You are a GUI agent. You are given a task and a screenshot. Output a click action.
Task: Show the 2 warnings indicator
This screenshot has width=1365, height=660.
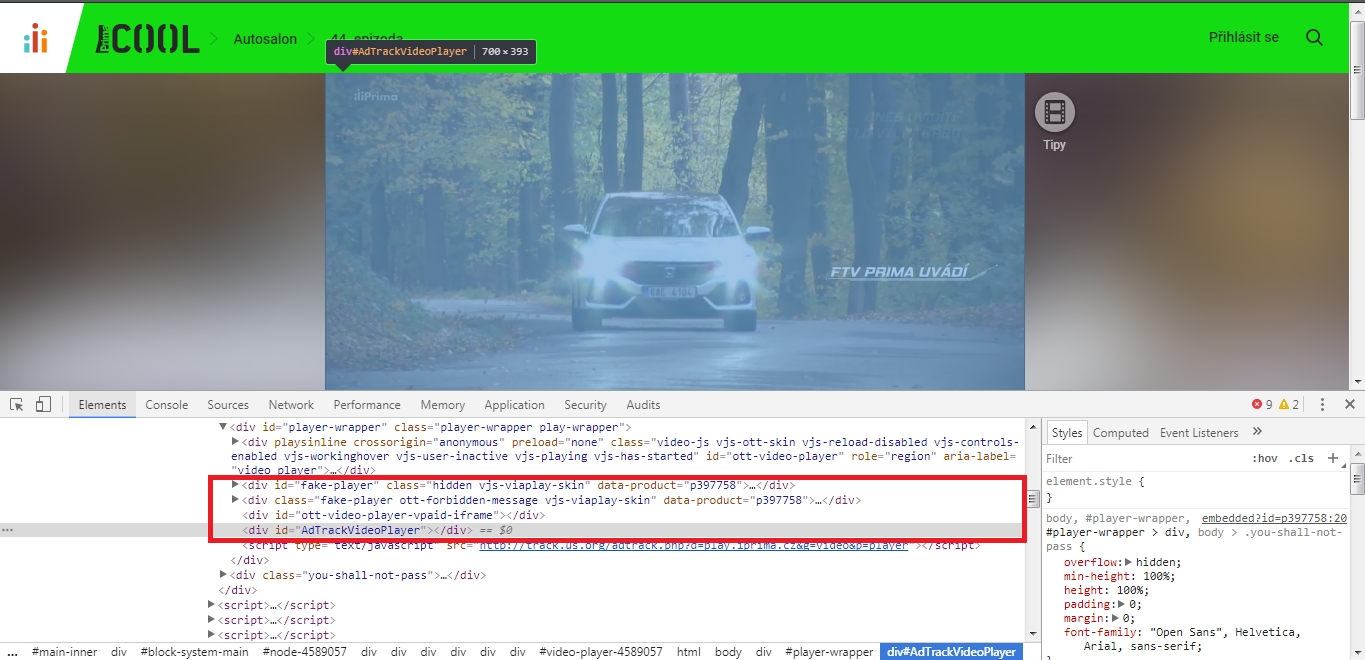click(1289, 404)
